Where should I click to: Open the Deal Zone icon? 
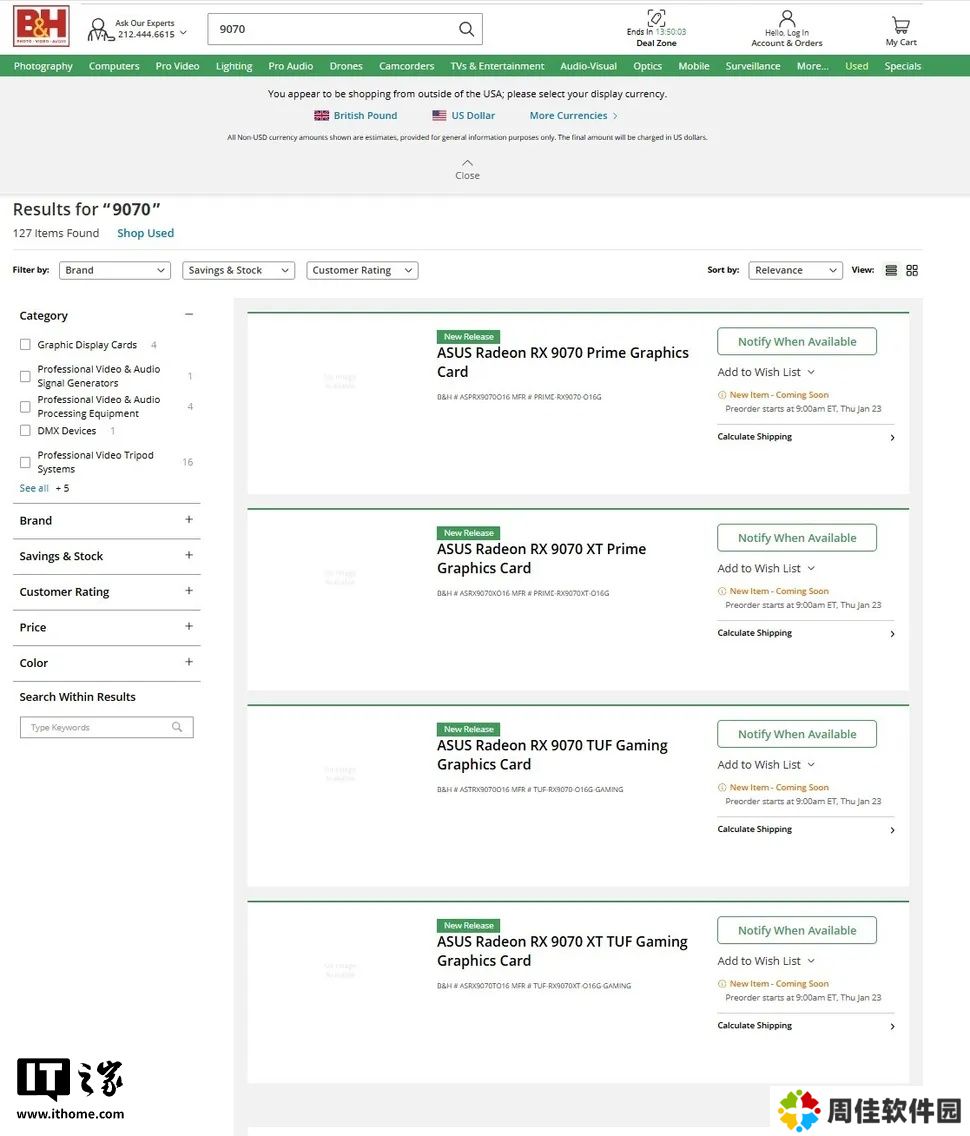(656, 18)
